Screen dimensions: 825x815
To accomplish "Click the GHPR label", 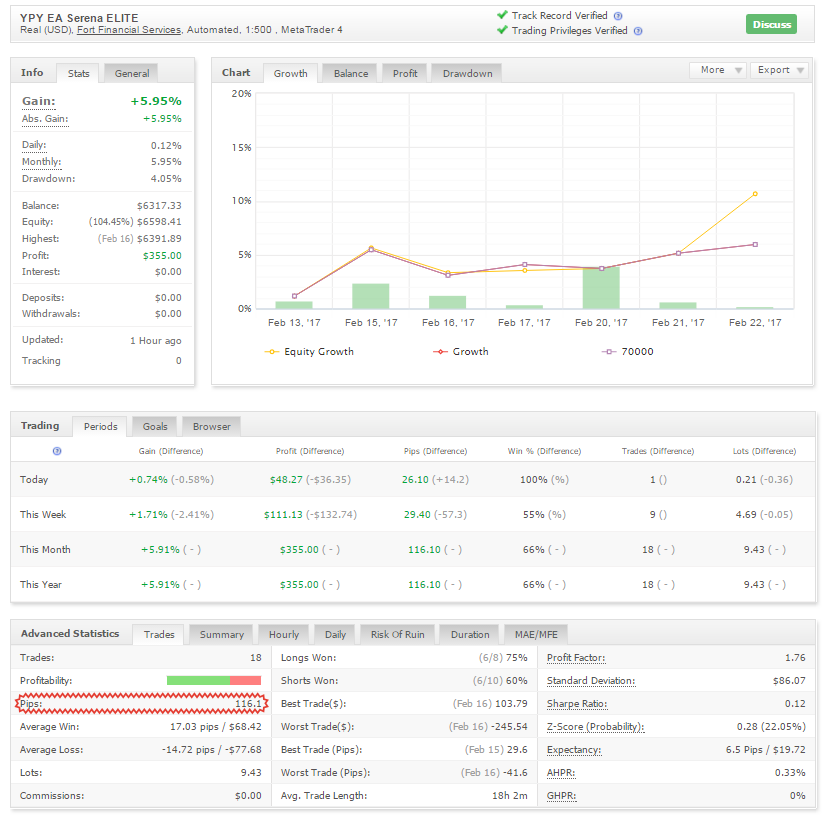I will [x=561, y=796].
